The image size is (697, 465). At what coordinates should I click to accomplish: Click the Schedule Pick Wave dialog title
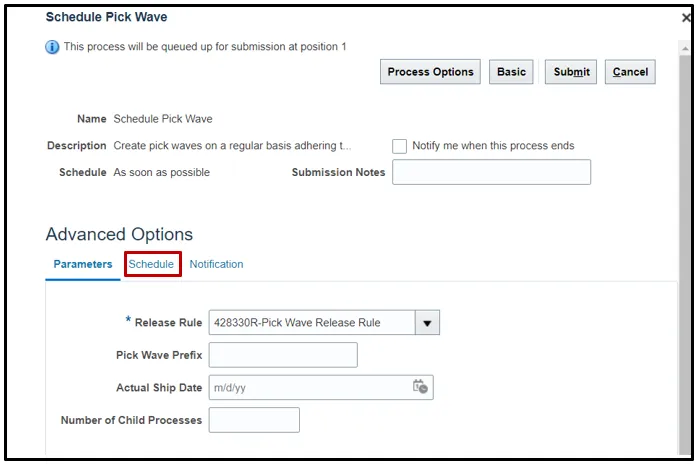point(107,17)
